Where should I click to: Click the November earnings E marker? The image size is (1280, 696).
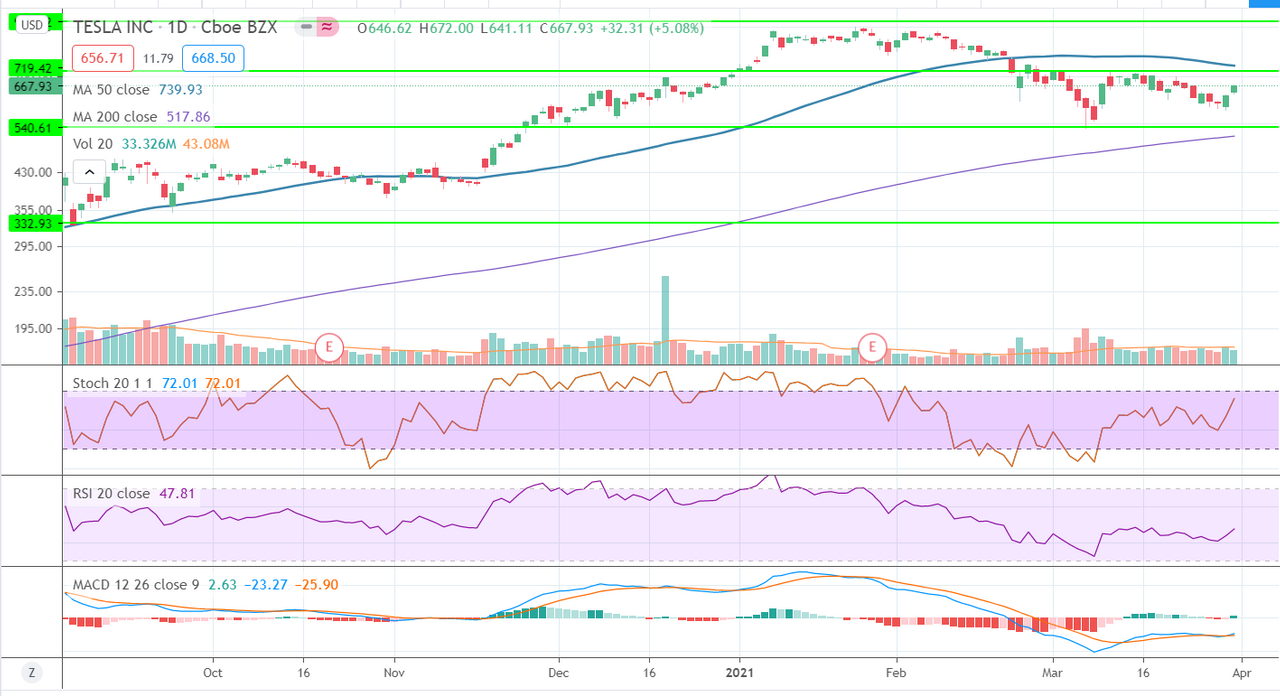tap(329, 347)
